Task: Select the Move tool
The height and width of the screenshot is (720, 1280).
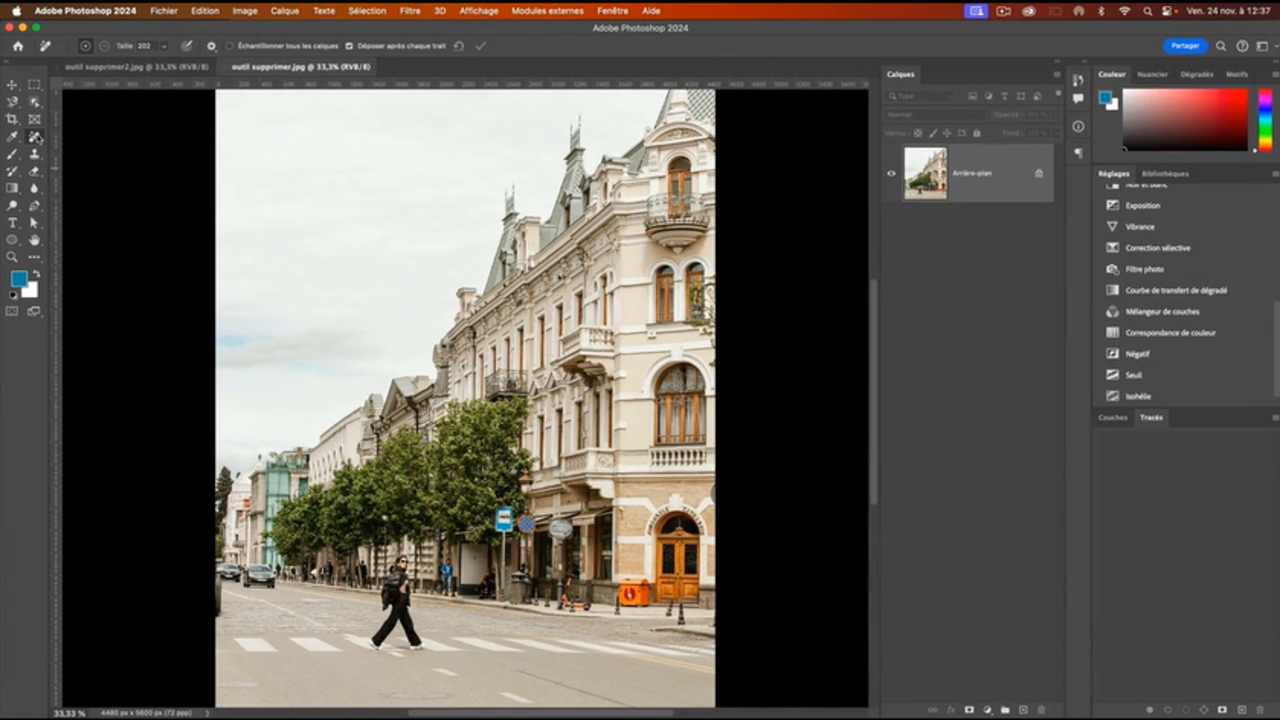Action: pos(12,85)
